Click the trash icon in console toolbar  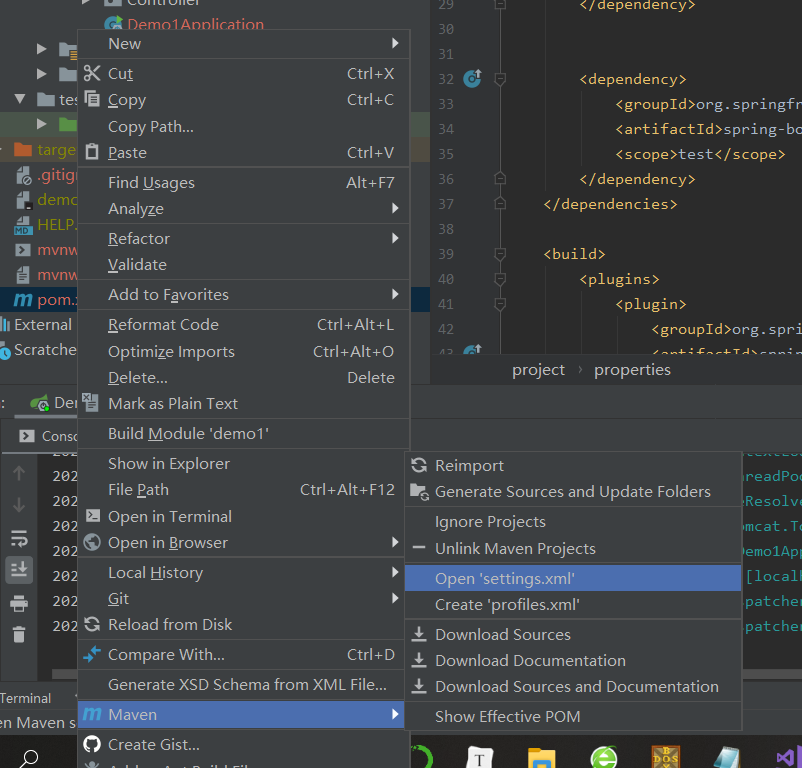click(x=19, y=634)
